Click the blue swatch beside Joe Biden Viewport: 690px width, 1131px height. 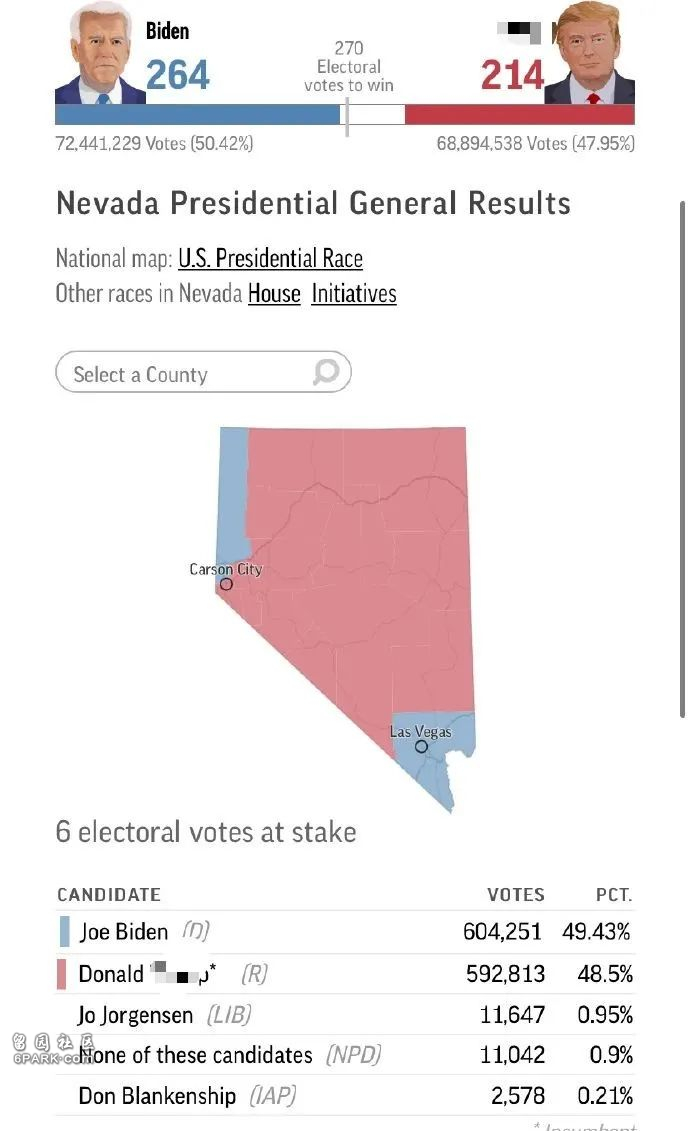[64, 932]
